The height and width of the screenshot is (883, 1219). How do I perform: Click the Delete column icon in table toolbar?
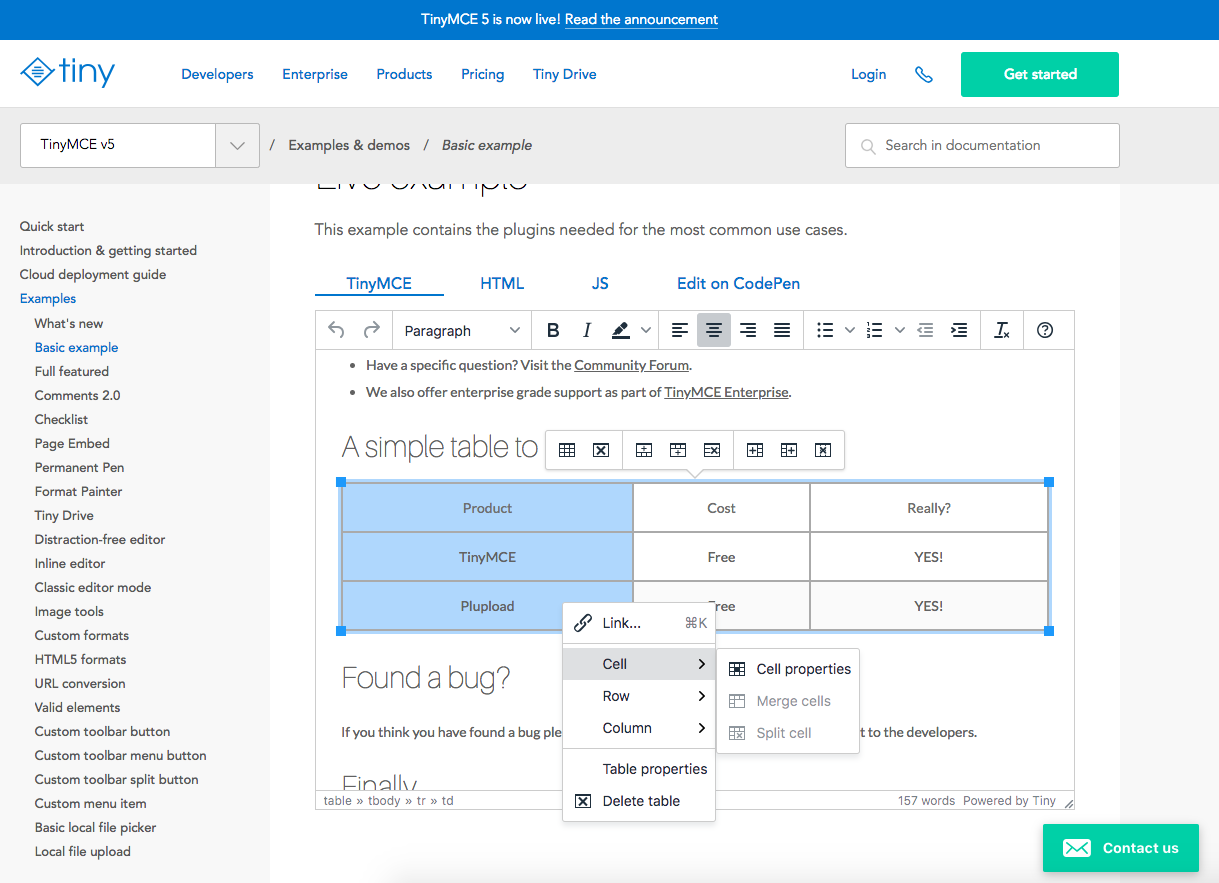point(823,450)
